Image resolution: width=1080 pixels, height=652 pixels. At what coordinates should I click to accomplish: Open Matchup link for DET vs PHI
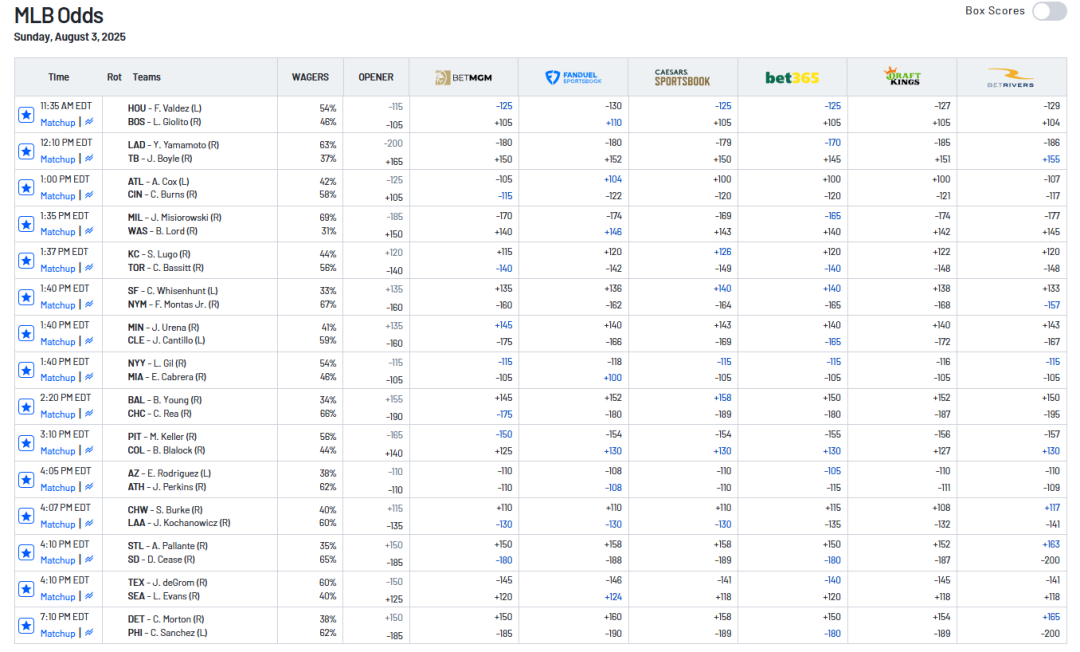(x=58, y=633)
